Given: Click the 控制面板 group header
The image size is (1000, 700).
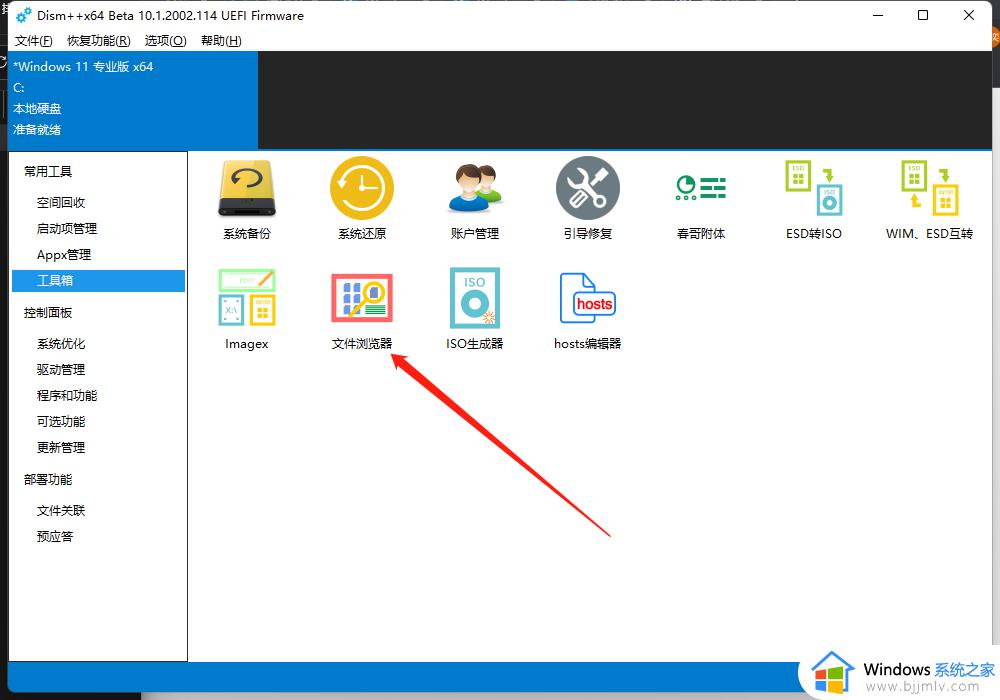Looking at the screenshot, I should point(48,312).
